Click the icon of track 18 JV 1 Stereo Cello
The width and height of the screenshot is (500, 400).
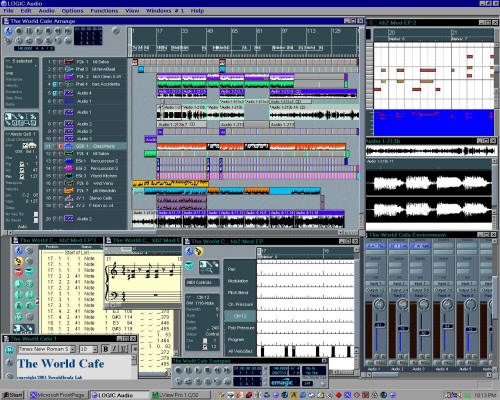pyautogui.click(x=69, y=198)
